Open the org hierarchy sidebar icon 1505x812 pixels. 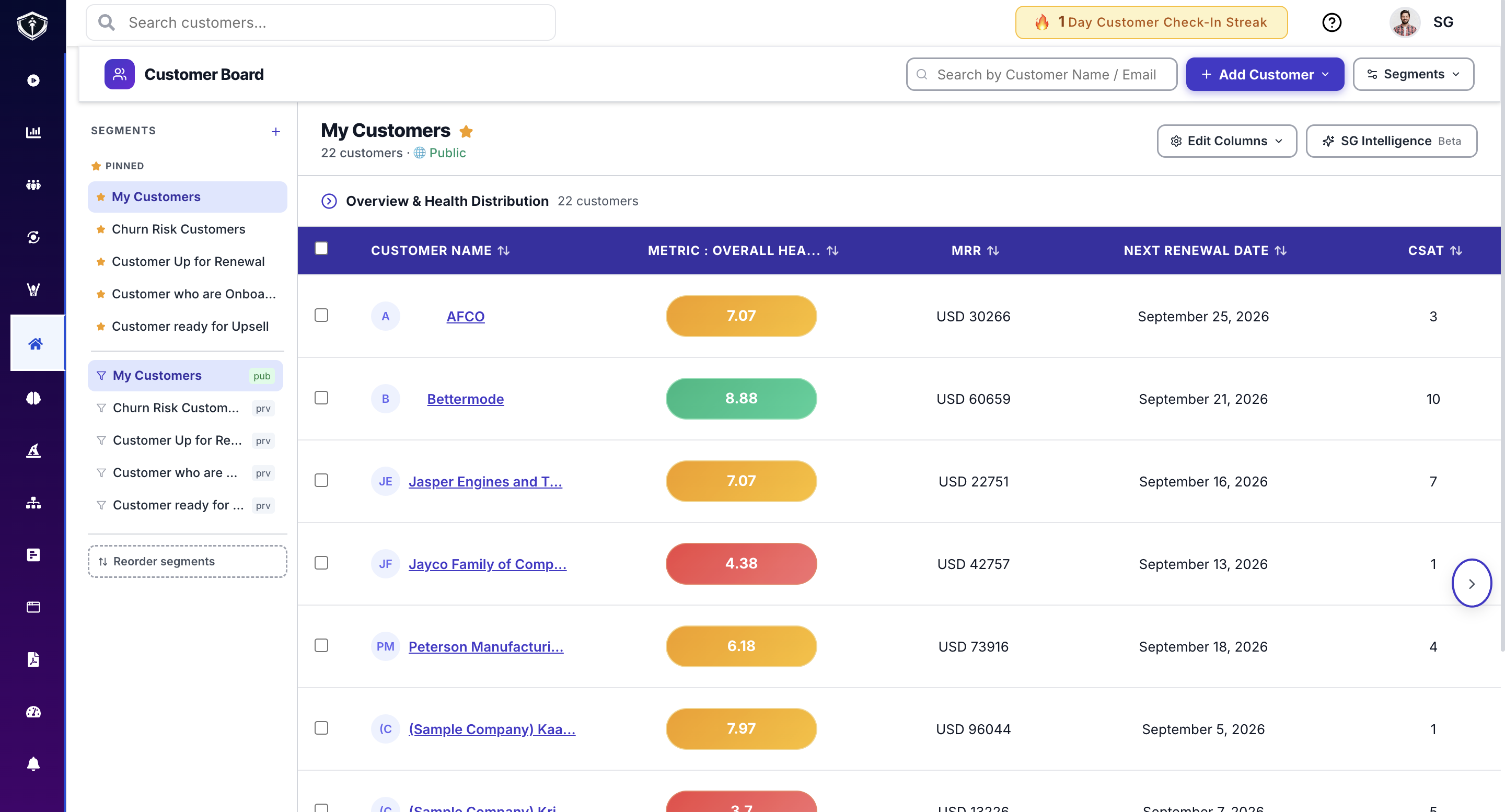coord(33,502)
